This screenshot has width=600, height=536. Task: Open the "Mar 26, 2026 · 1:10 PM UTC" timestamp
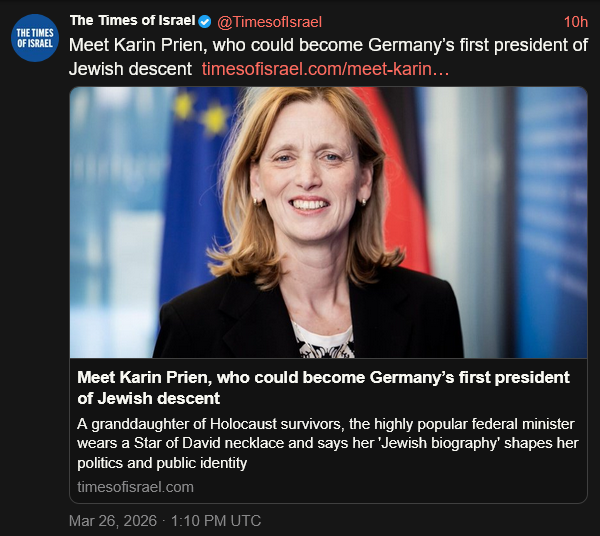pyautogui.click(x=164, y=520)
